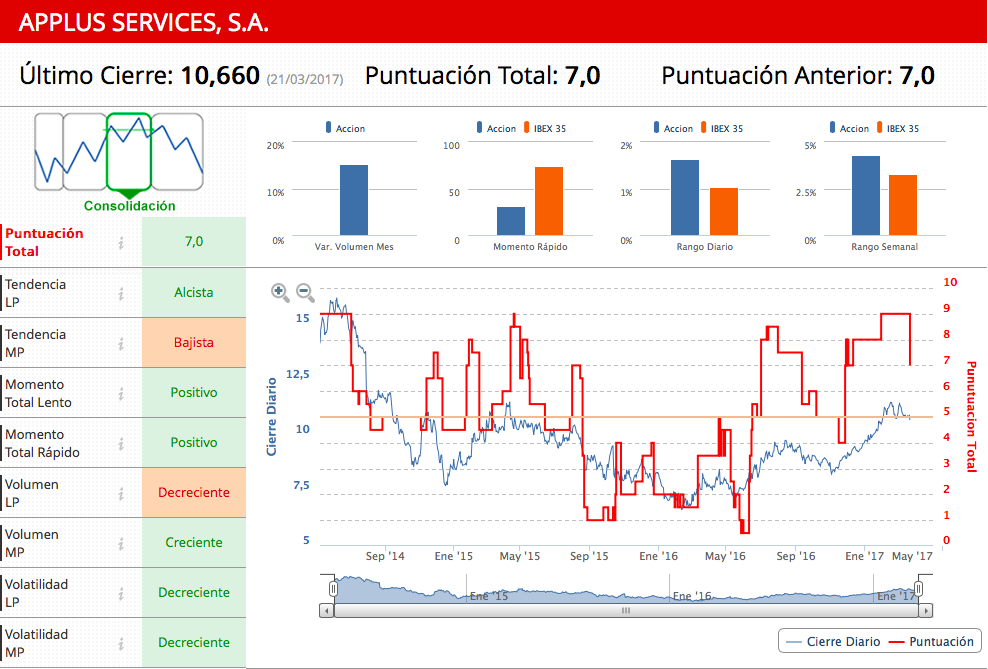Click the date (21/03/2017) text
The width and height of the screenshot is (988, 669).
(x=305, y=79)
